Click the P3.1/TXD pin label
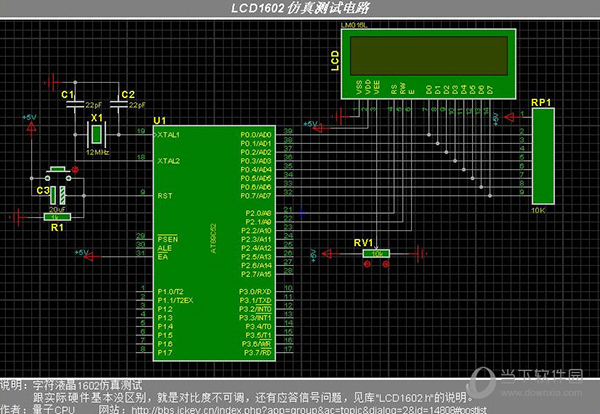The height and width of the screenshot is (414, 600). click(x=255, y=300)
